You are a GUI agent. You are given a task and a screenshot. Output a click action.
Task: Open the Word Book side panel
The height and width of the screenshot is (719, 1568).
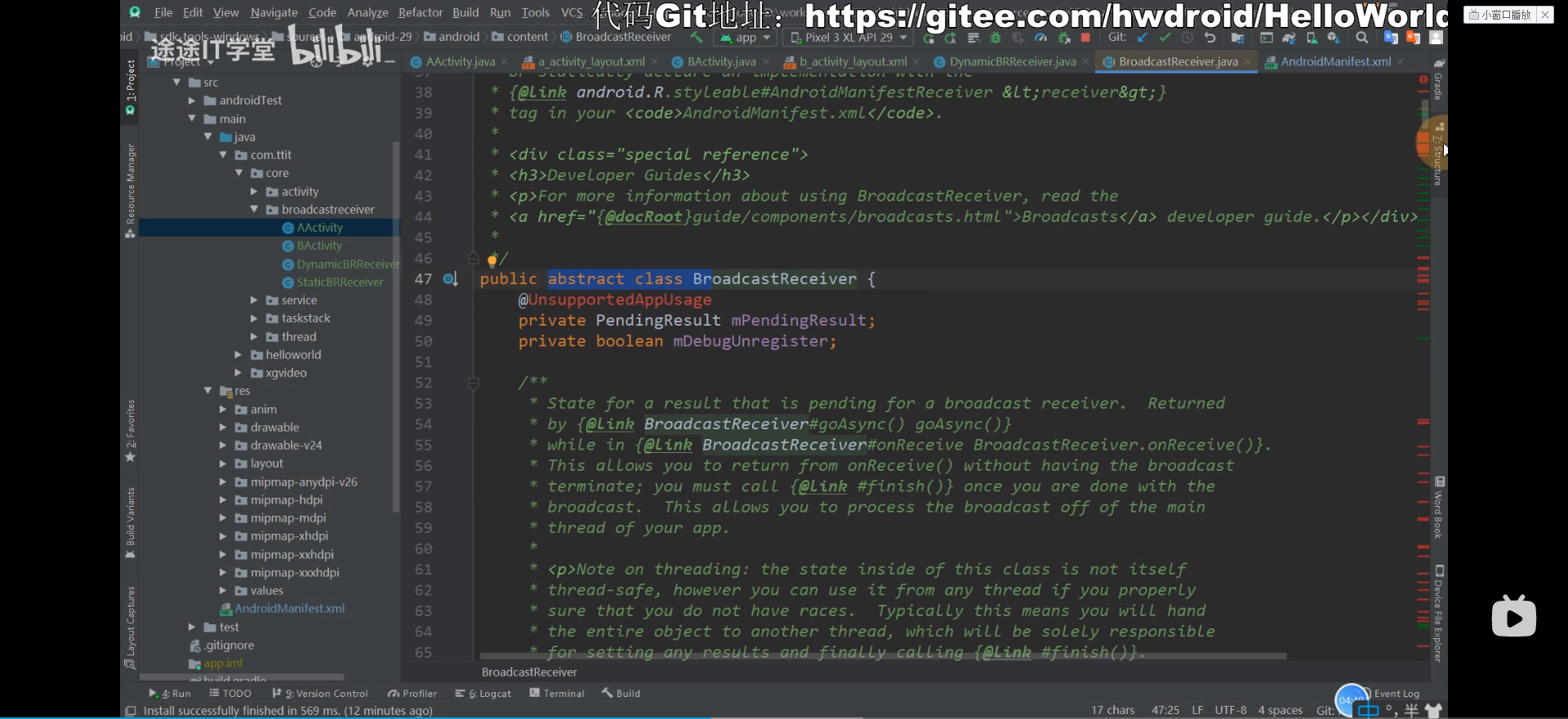coord(1439,507)
